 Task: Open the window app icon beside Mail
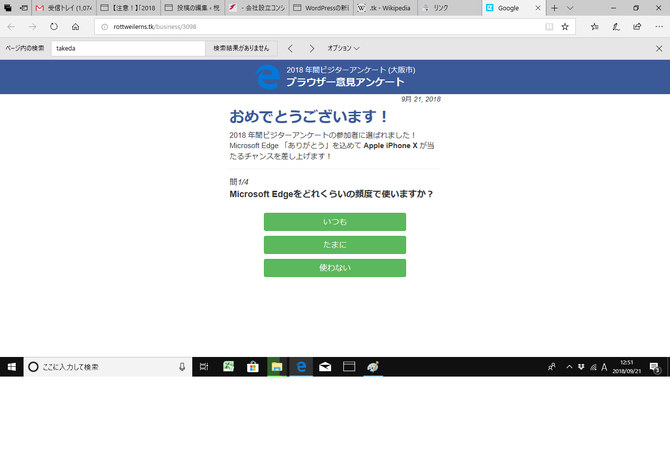[x=349, y=367]
